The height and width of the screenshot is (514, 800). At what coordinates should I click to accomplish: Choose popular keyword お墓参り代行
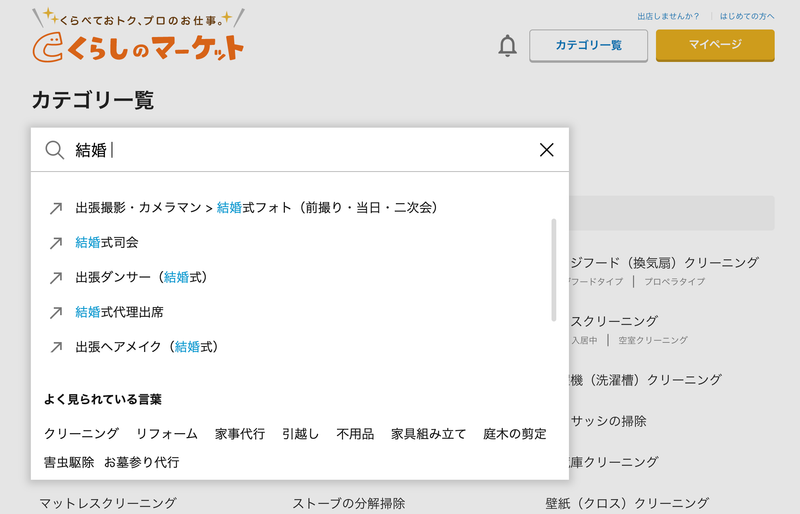pyautogui.click(x=142, y=462)
